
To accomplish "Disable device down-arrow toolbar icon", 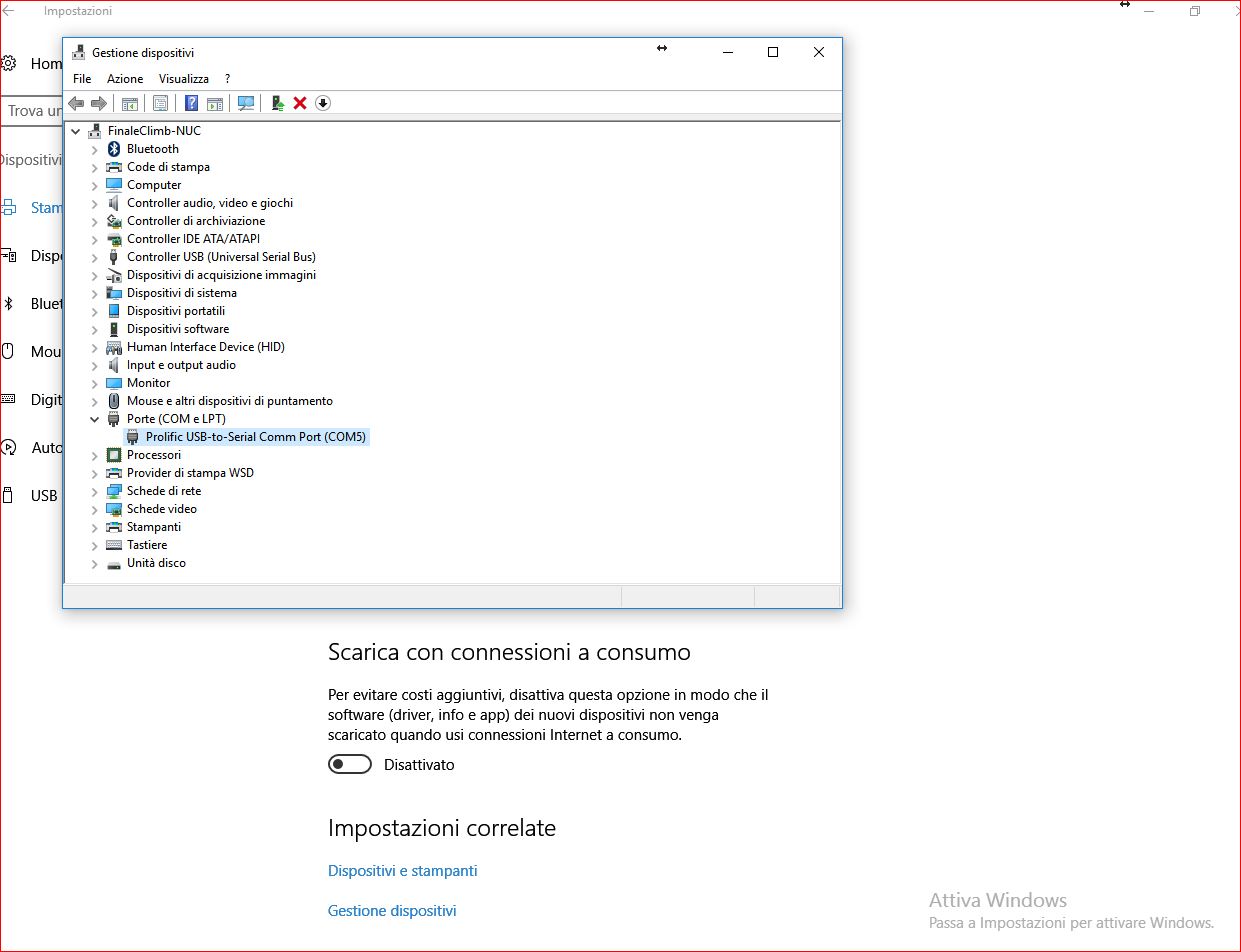I will pyautogui.click(x=322, y=103).
